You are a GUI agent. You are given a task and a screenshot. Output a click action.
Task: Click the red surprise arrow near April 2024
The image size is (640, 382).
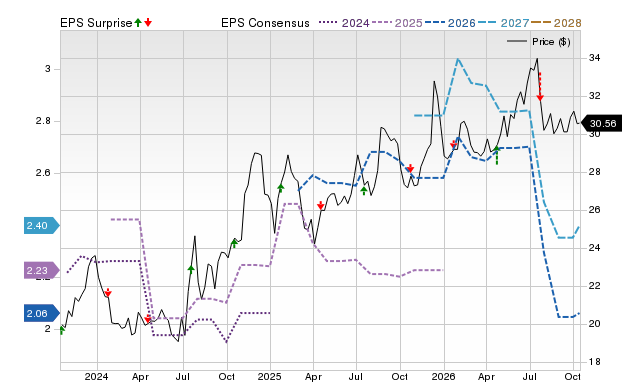147,318
